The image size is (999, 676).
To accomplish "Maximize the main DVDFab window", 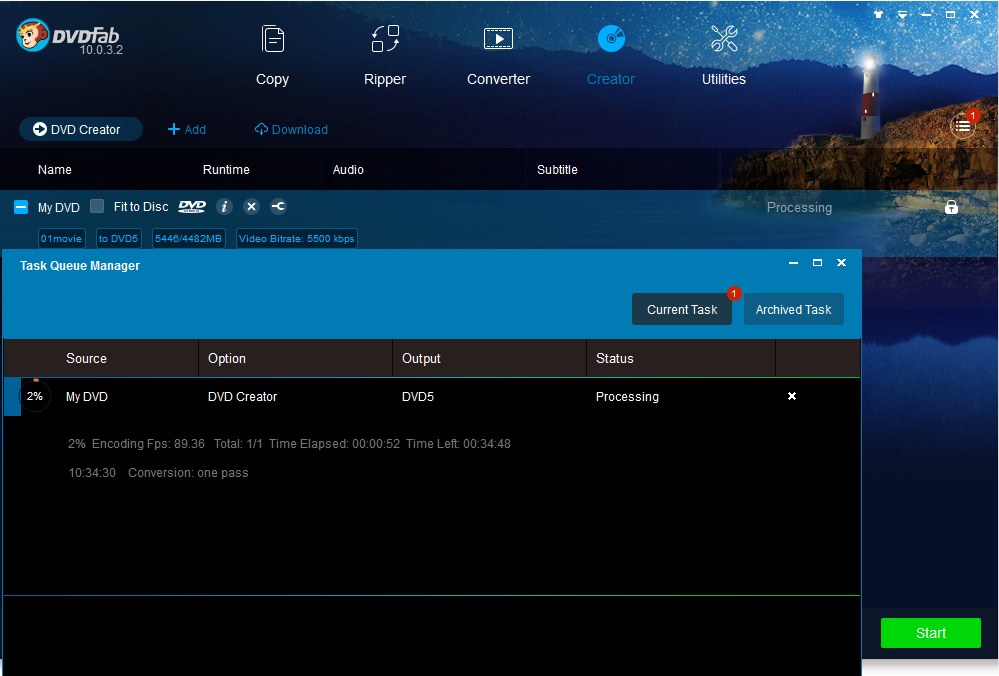I will pos(951,14).
